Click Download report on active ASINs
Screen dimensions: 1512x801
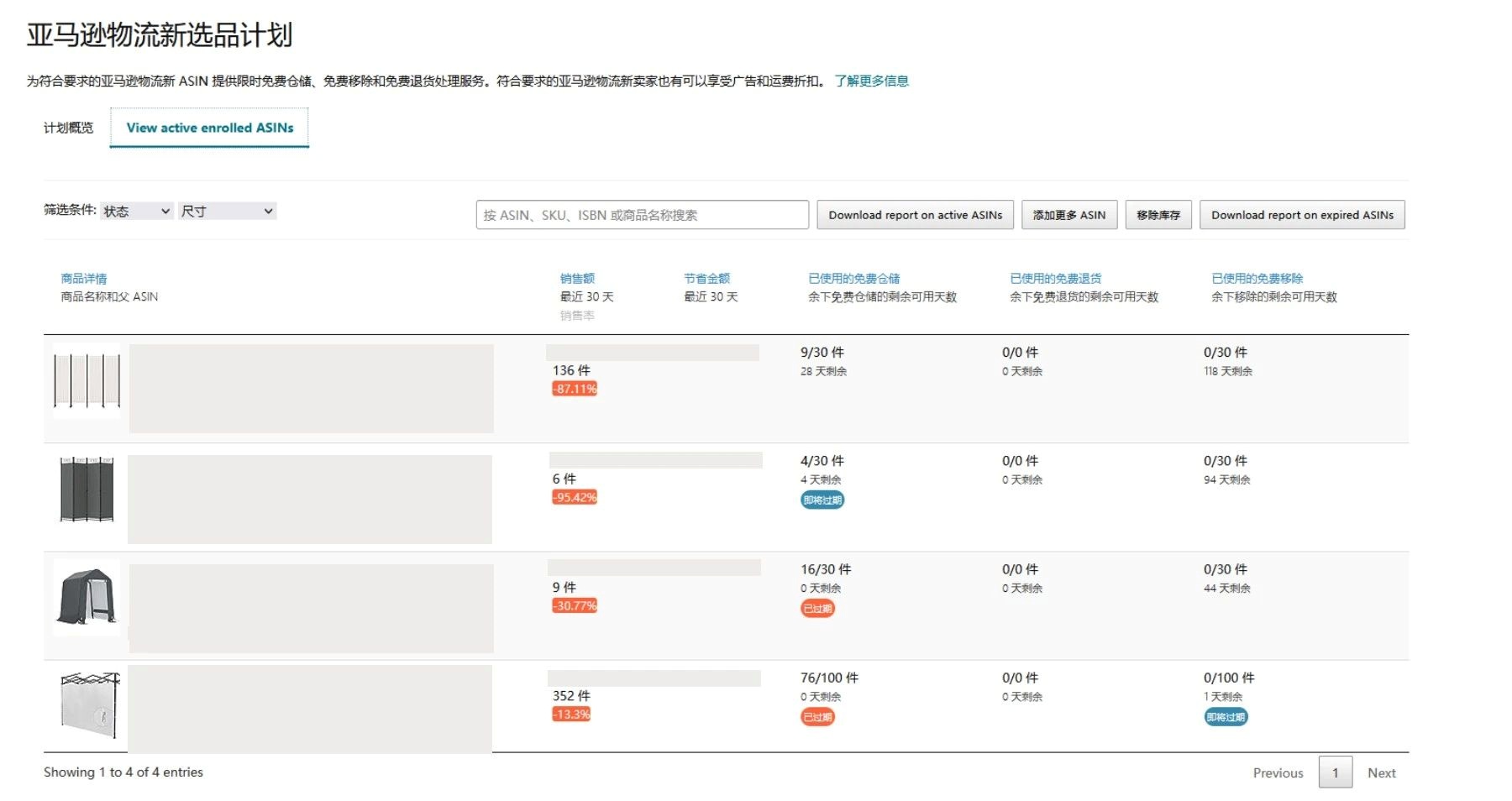[915, 215]
